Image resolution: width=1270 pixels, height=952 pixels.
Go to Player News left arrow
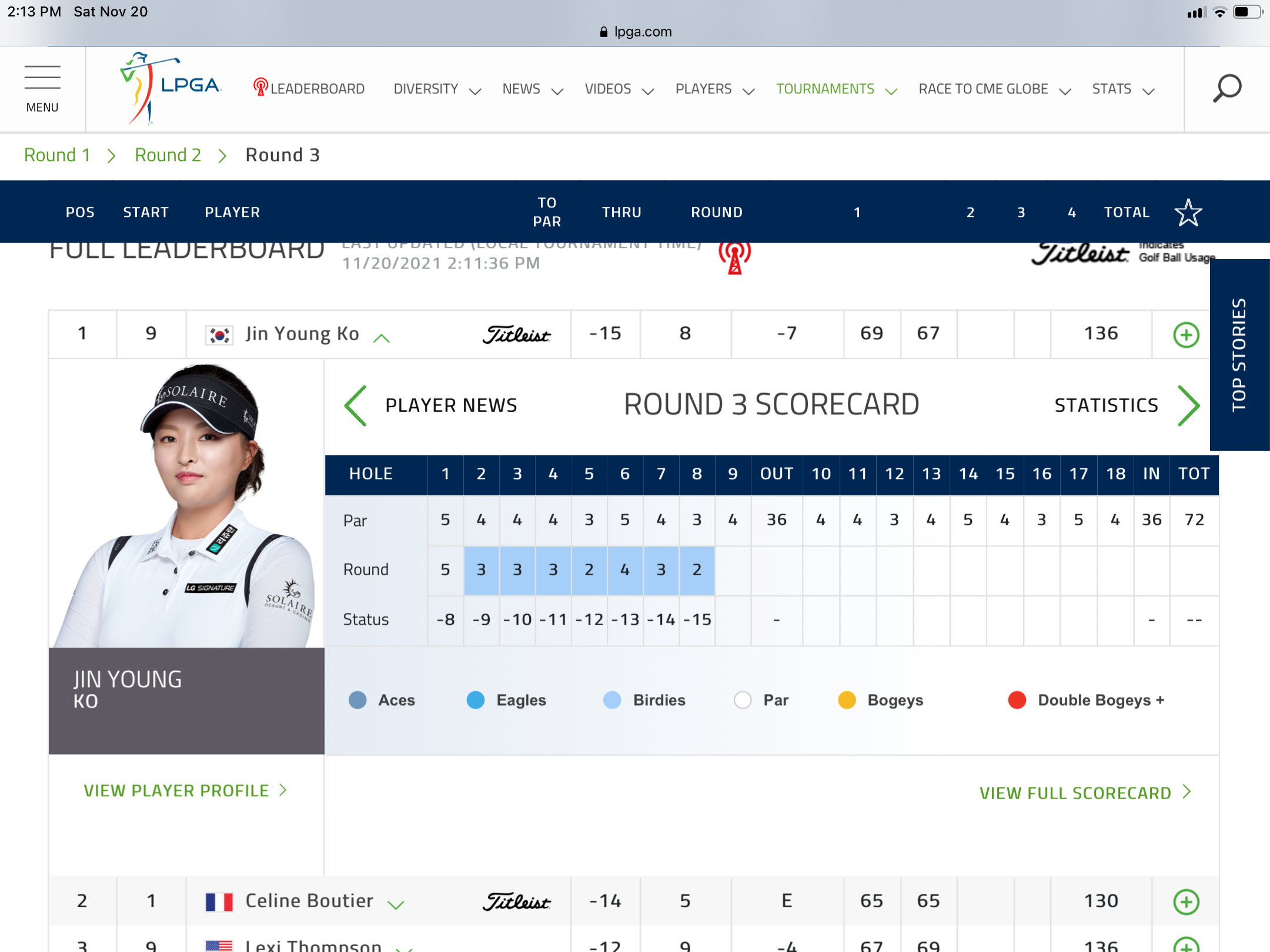click(x=356, y=405)
